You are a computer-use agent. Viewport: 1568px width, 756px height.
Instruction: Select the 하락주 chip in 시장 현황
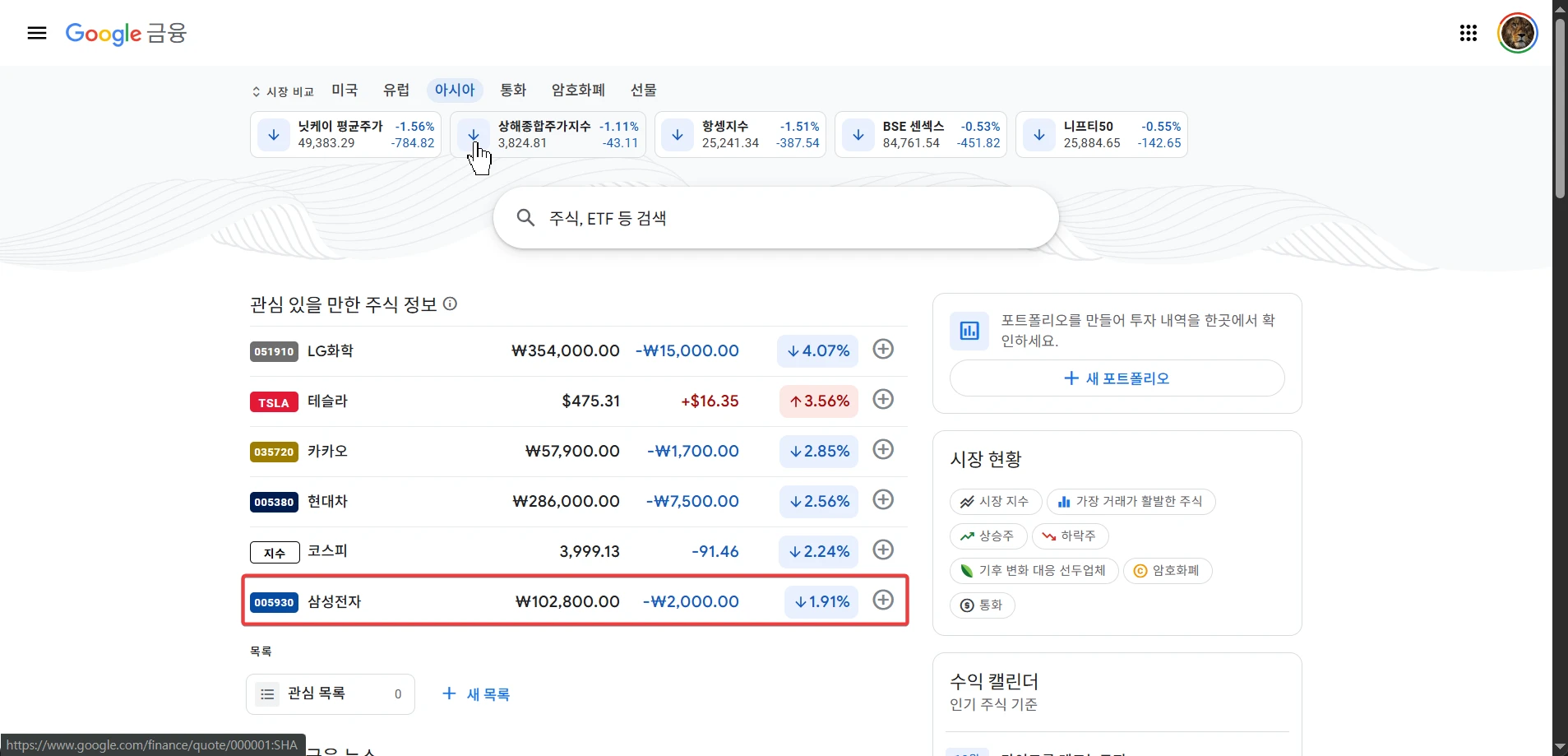click(x=1070, y=536)
